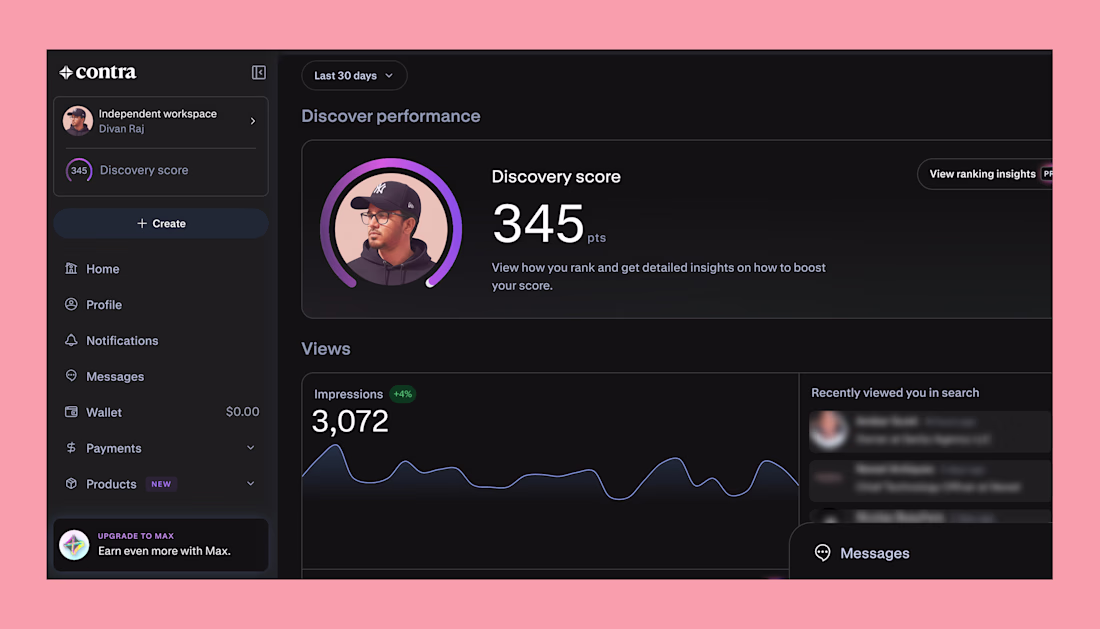Open the floating Messages panel label
This screenshot has height=629, width=1100.
coord(875,553)
